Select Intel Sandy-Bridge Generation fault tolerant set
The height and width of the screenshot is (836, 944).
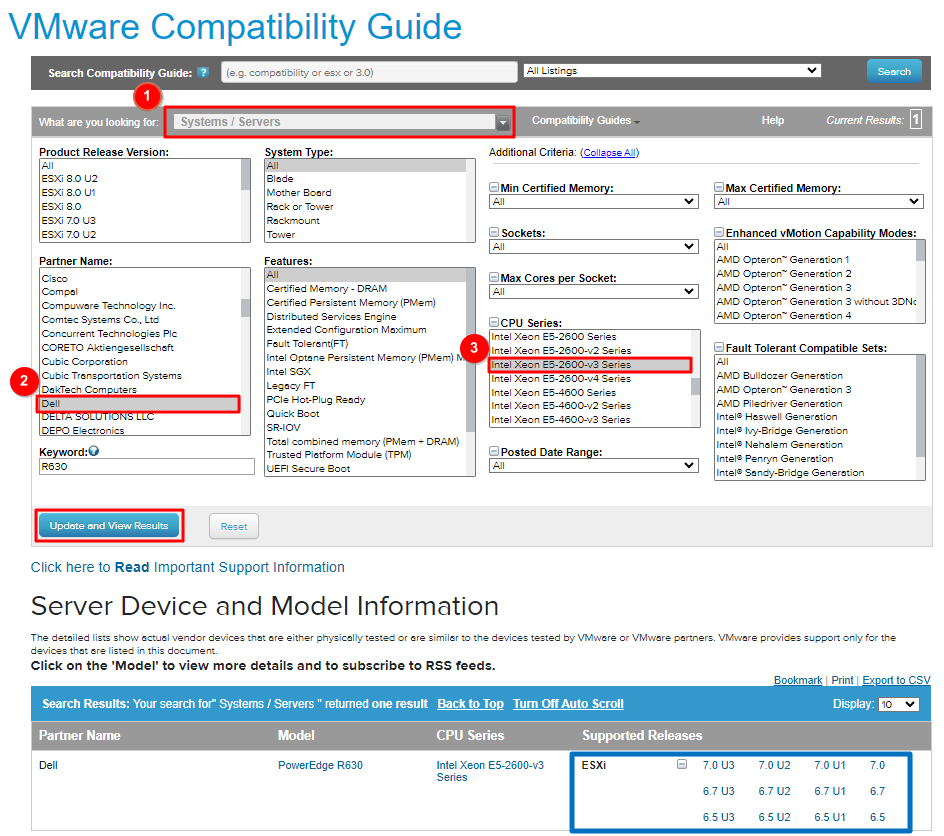pyautogui.click(x=790, y=472)
